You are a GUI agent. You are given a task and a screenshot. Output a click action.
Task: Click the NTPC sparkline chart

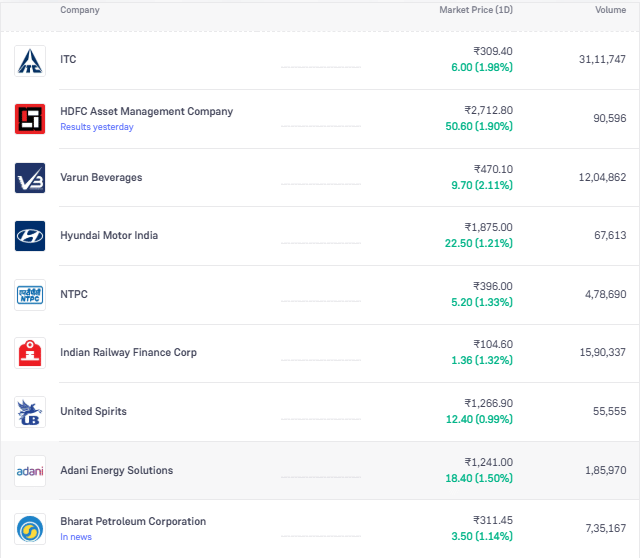(320, 295)
